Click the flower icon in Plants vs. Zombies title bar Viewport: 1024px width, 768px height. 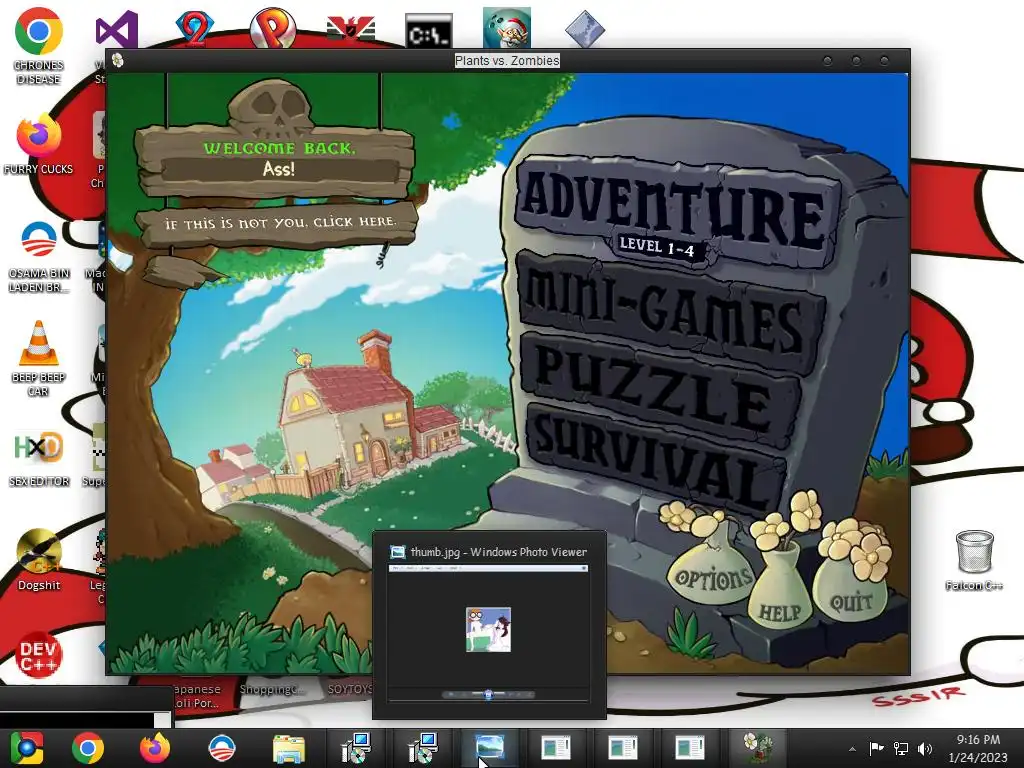118,61
